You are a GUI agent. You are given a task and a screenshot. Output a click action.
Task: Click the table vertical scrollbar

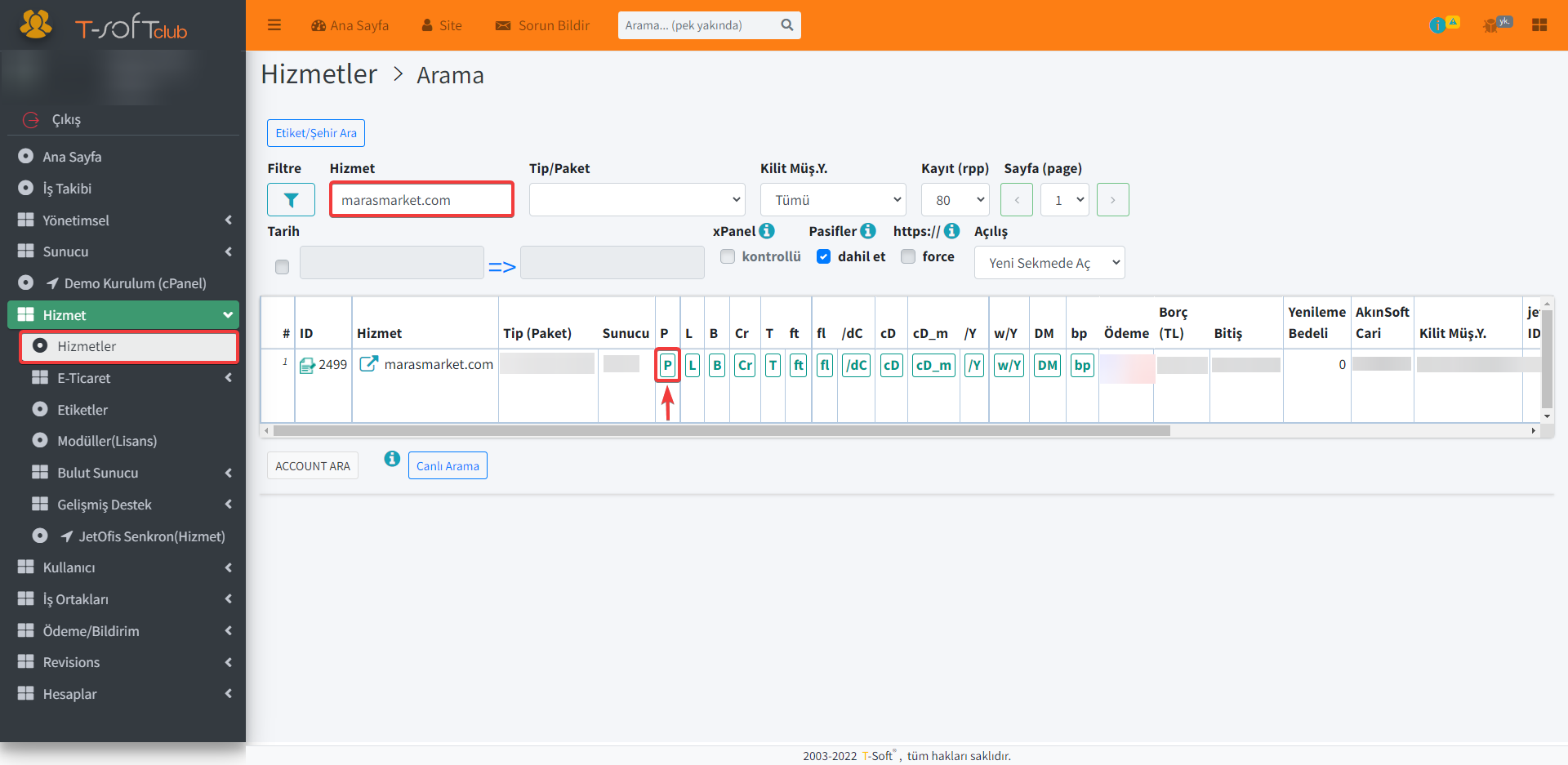point(1547,359)
